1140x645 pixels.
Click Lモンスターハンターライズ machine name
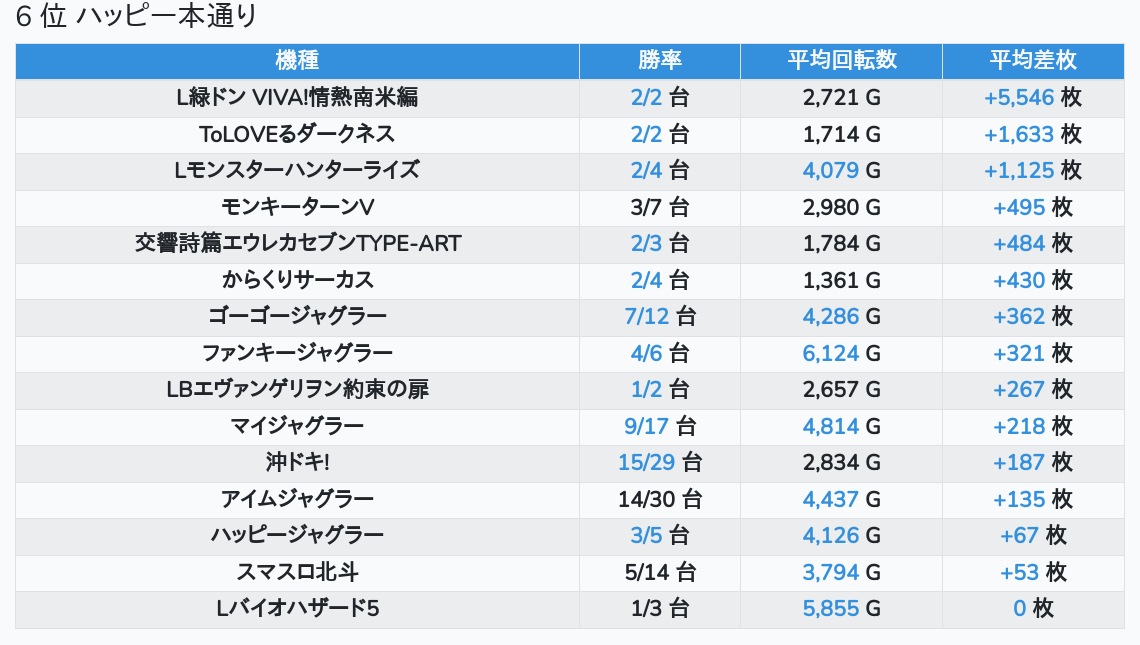[297, 171]
